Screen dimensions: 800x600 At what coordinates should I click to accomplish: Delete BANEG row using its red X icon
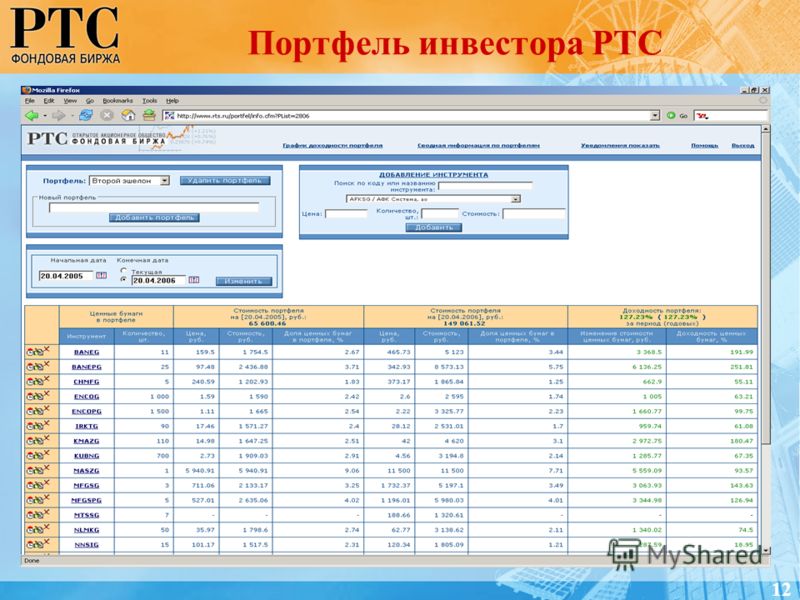pyautogui.click(x=46, y=349)
